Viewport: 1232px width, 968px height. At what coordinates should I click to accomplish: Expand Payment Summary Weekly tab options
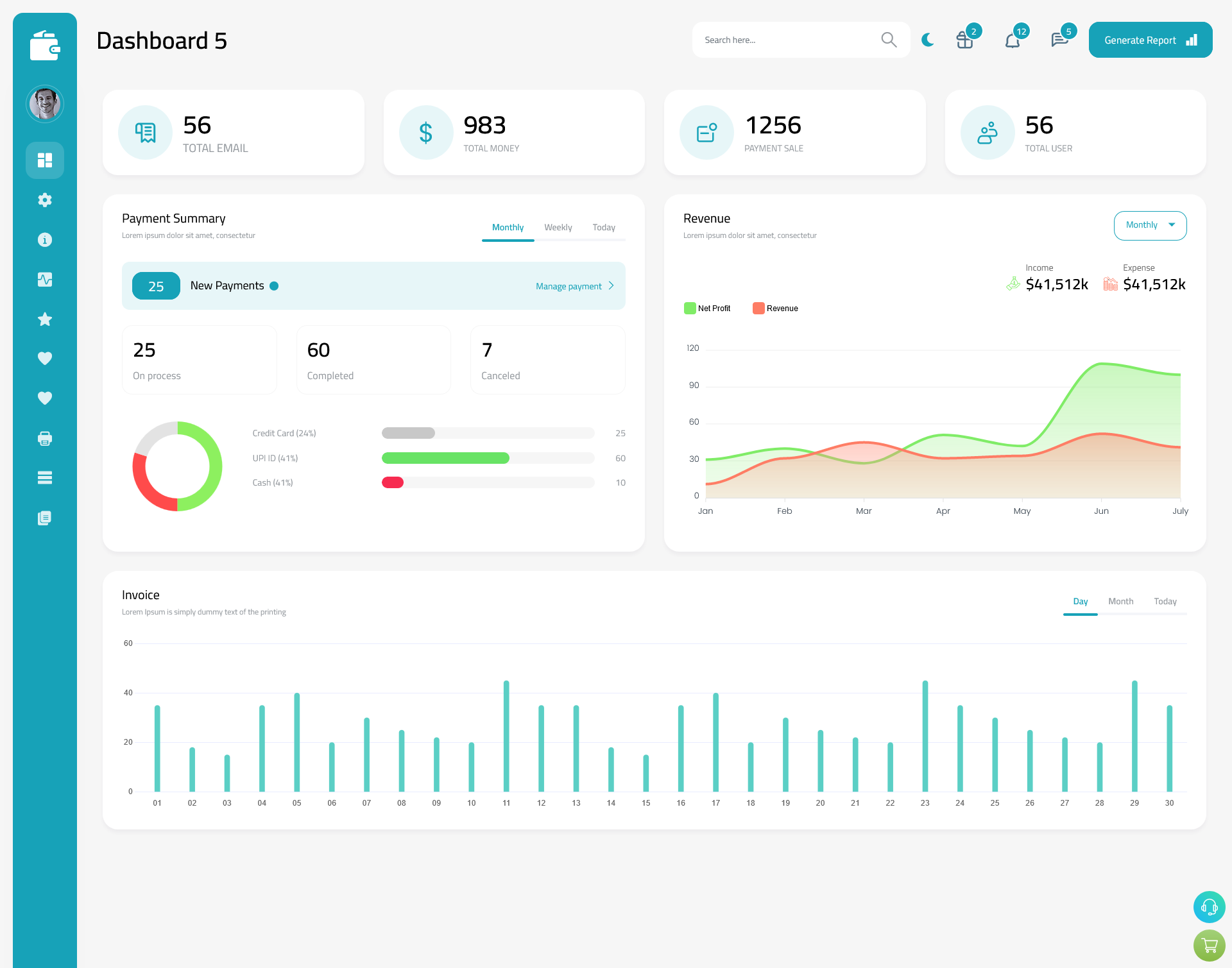click(x=558, y=227)
